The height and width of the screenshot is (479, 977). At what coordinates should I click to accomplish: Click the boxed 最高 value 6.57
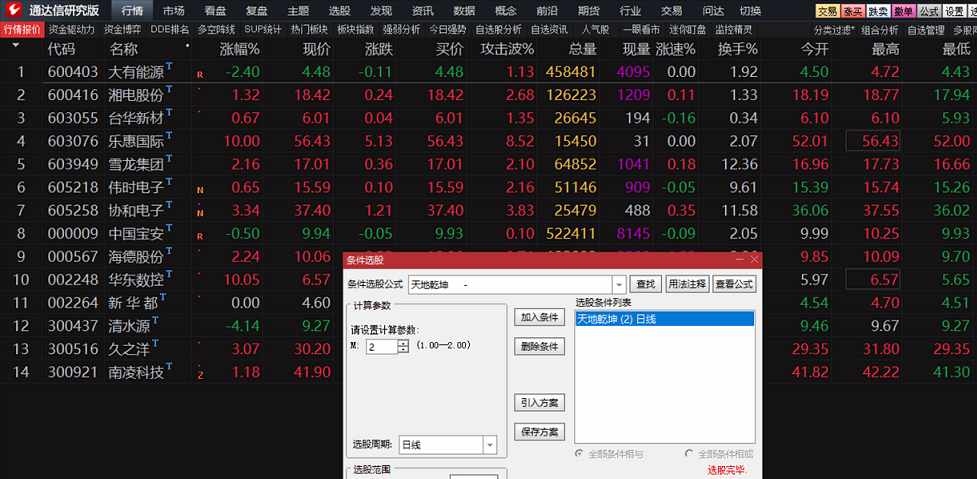click(872, 280)
